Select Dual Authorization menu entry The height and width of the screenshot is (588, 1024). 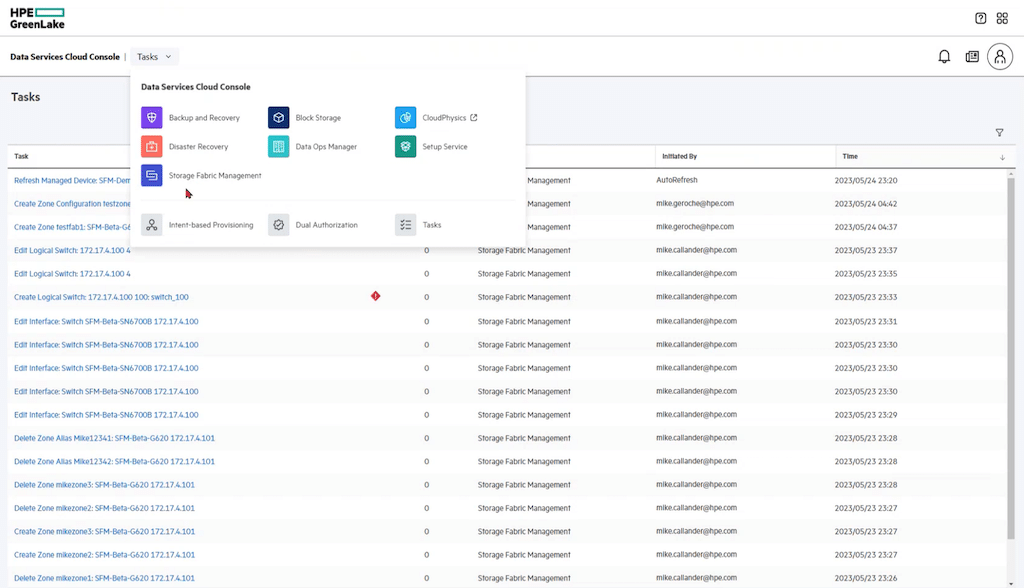[327, 225]
